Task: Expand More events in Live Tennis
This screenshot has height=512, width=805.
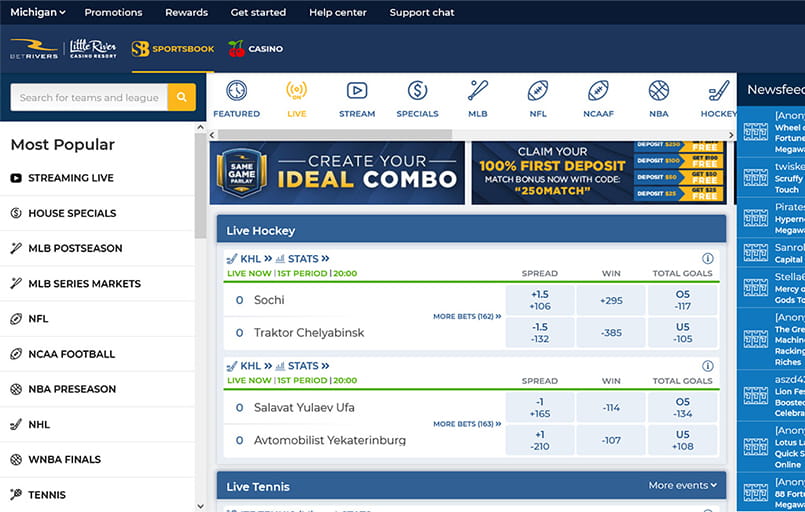Action: tap(682, 486)
